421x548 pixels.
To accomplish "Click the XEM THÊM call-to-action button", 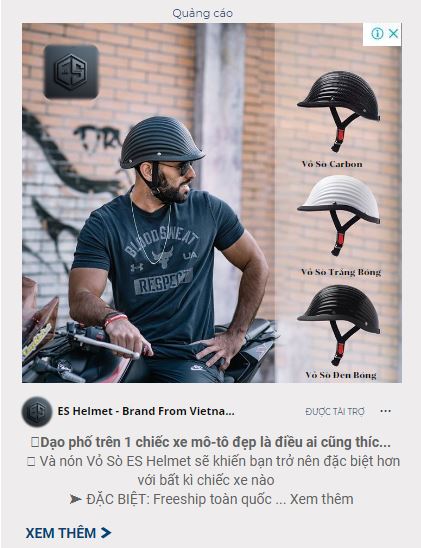I will [68, 533].
